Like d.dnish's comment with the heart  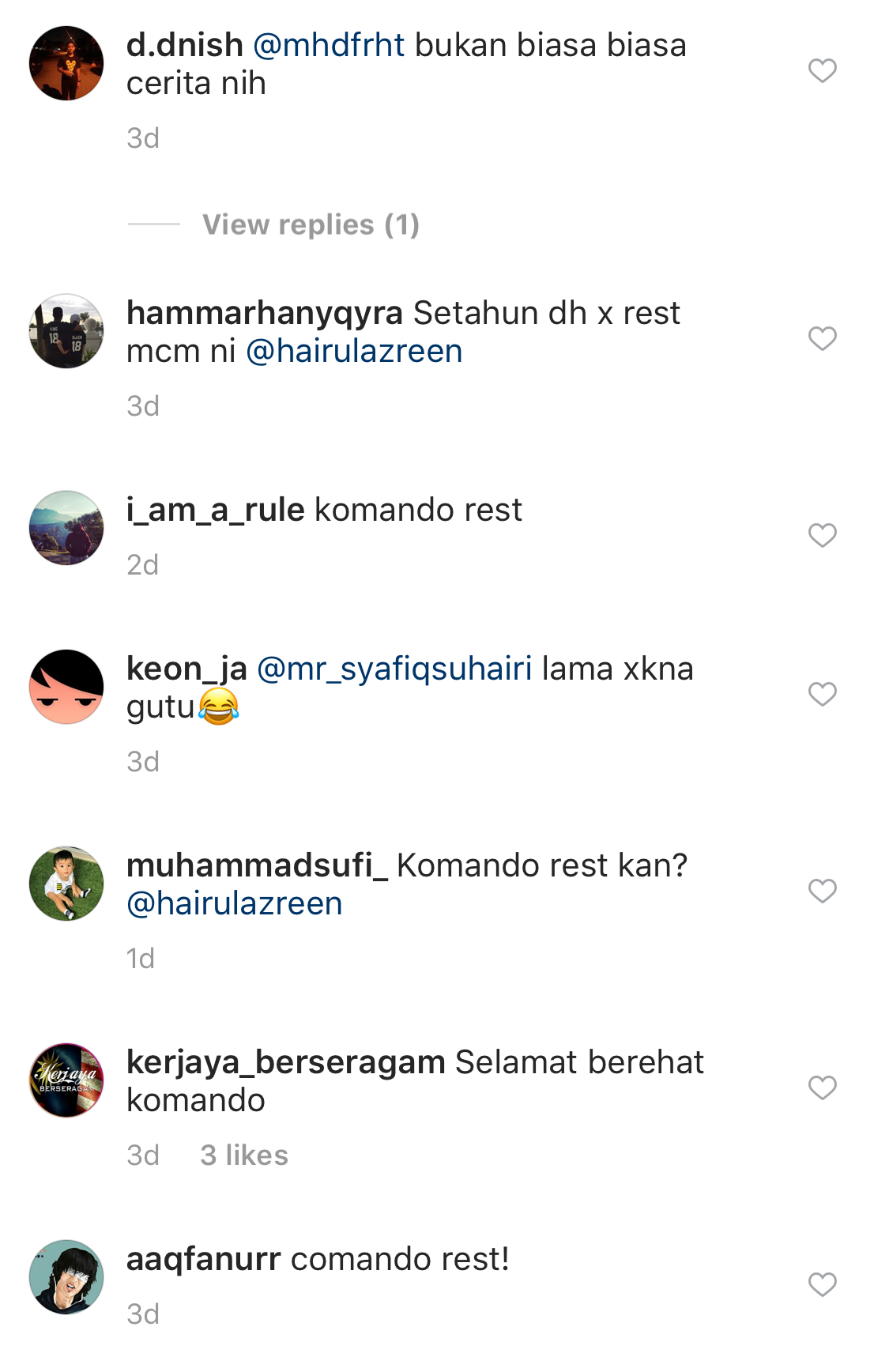[x=822, y=70]
